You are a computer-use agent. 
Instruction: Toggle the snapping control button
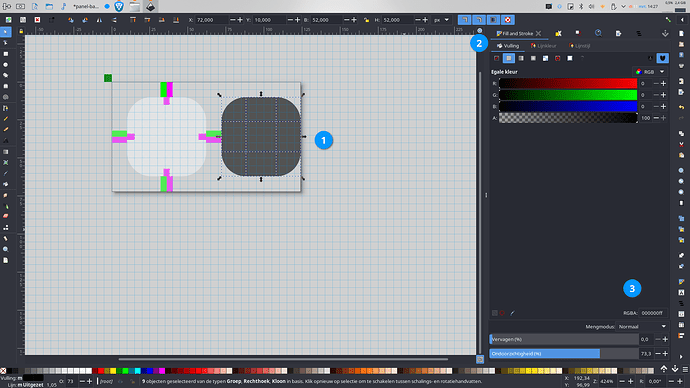tap(668, 20)
